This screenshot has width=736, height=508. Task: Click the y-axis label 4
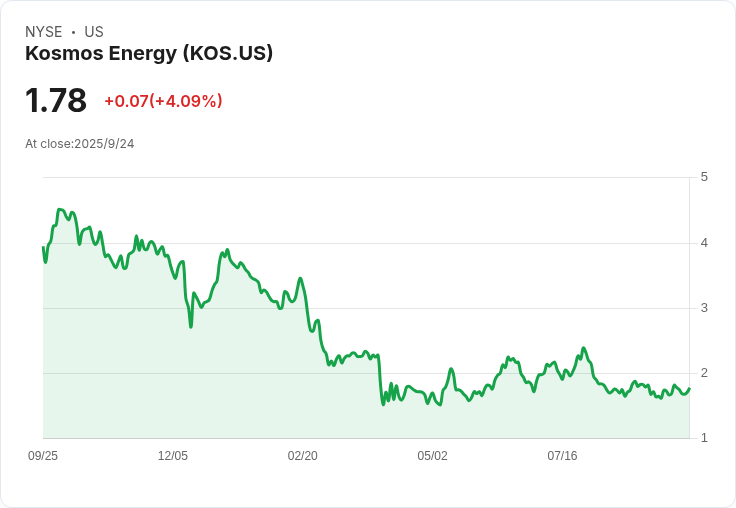coord(704,243)
